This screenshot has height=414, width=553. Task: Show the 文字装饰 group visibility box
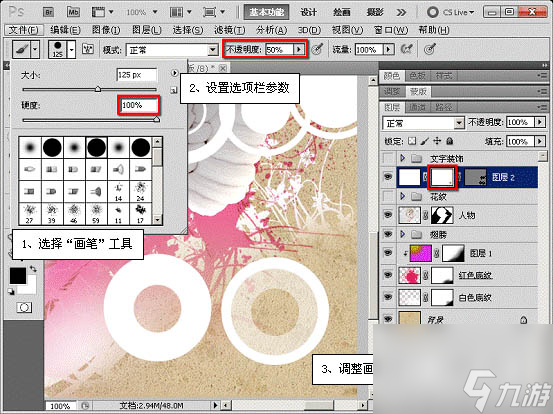point(388,158)
